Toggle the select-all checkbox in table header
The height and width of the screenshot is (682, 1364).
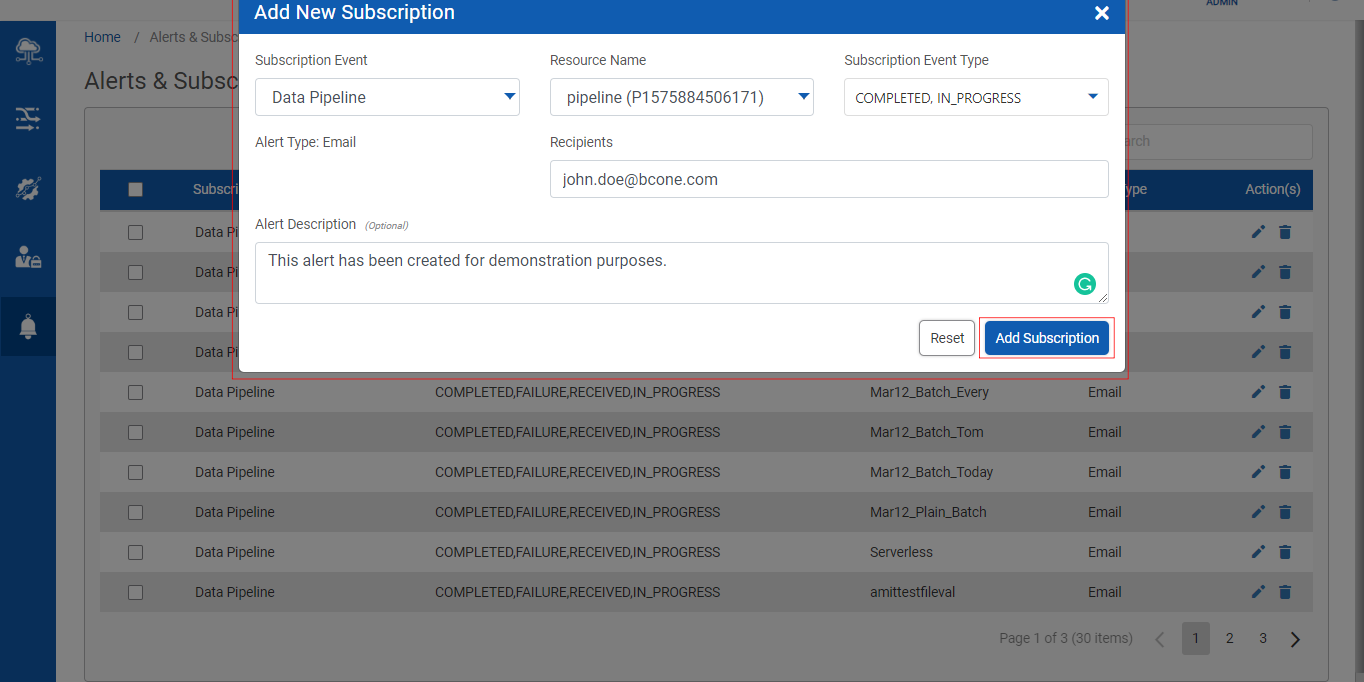136,189
